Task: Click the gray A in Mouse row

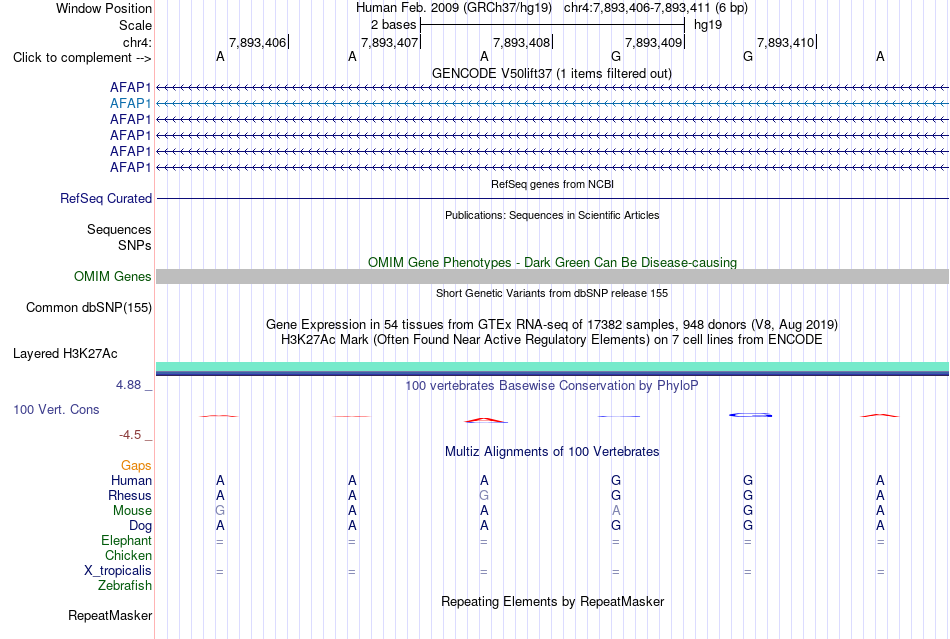Action: point(616,511)
